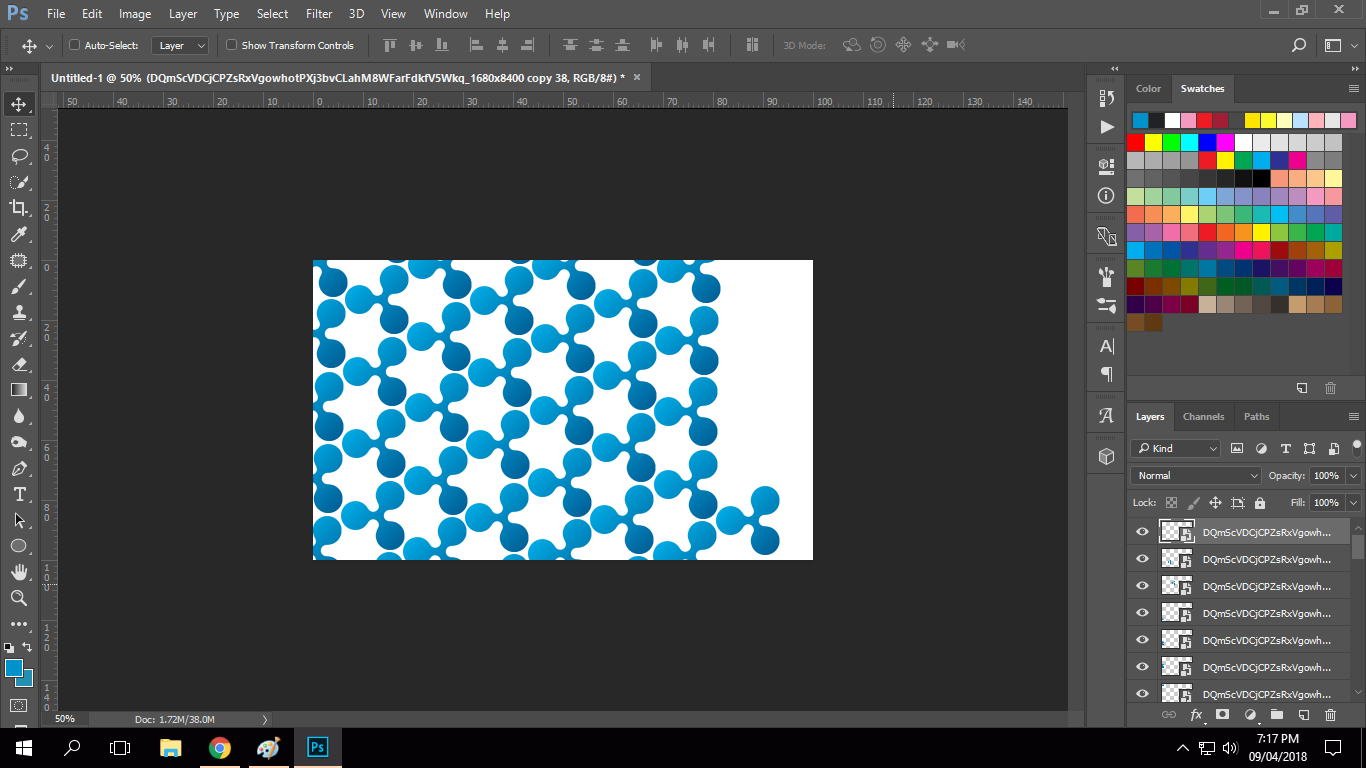Open Chrome from the taskbar

tap(220, 747)
